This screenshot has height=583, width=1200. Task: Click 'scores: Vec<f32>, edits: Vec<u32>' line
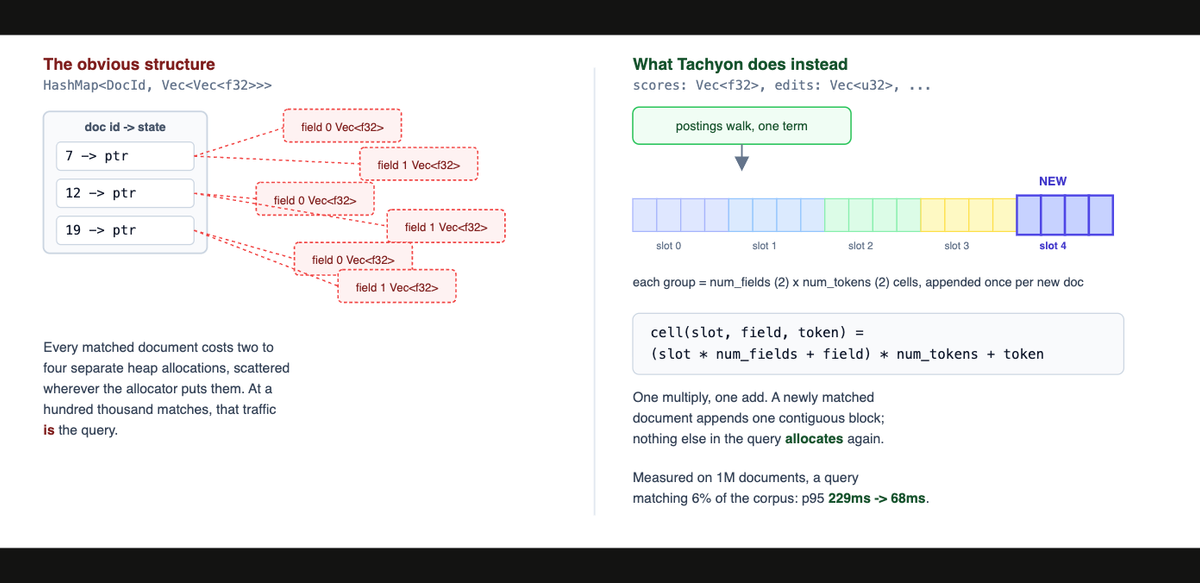click(x=782, y=86)
